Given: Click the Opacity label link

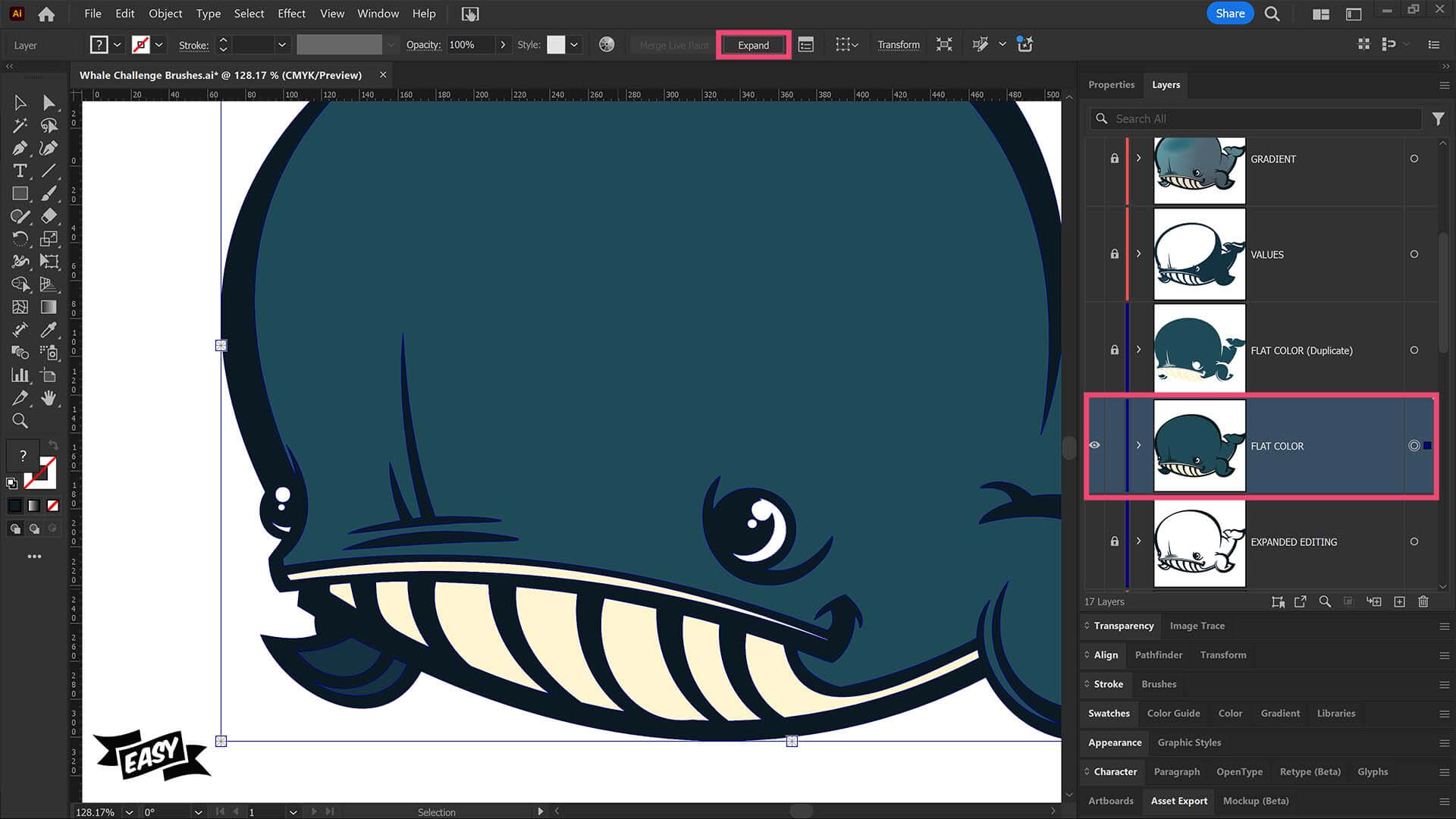Looking at the screenshot, I should pyautogui.click(x=423, y=45).
